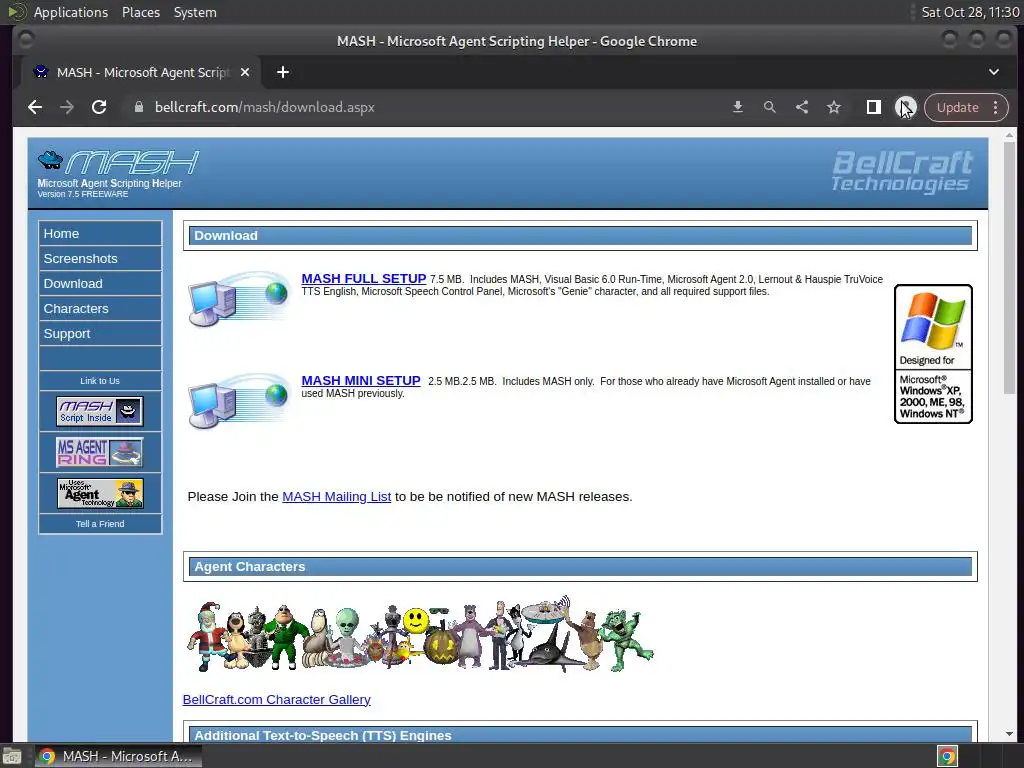
Task: Click the Agent Characters section heading
Action: click(x=249, y=567)
